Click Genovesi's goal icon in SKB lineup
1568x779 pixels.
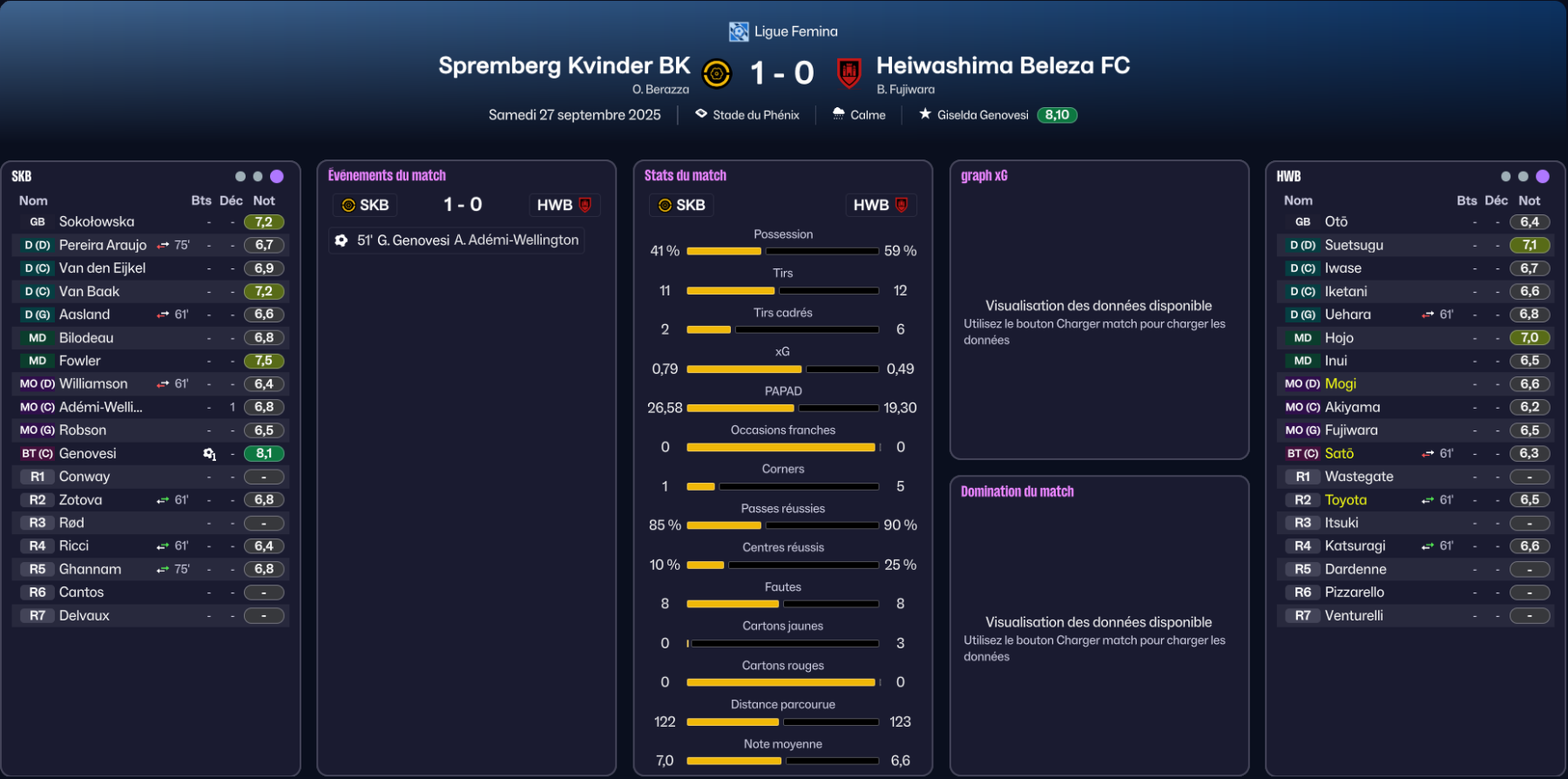point(209,454)
